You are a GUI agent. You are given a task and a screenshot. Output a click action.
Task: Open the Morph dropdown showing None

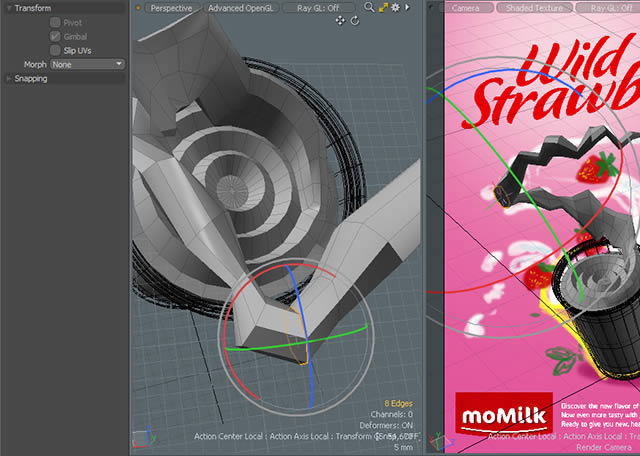tap(87, 64)
